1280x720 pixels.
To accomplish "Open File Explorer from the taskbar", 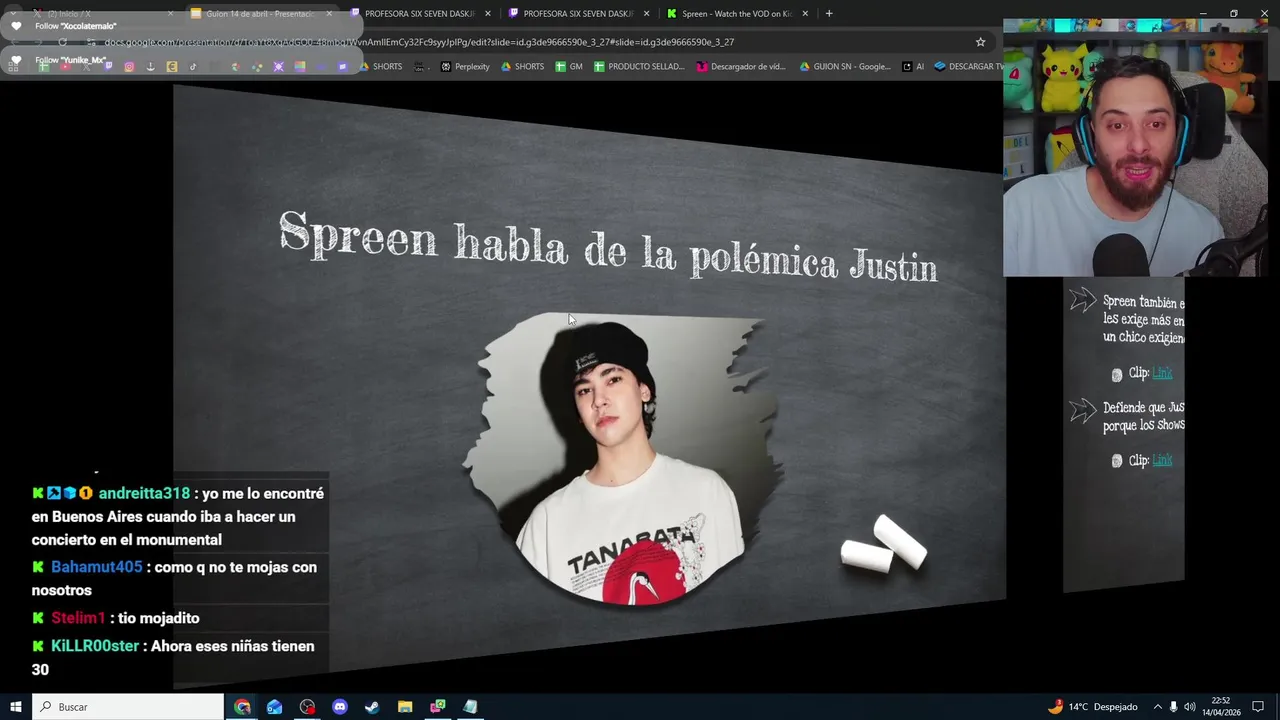I will [x=405, y=707].
